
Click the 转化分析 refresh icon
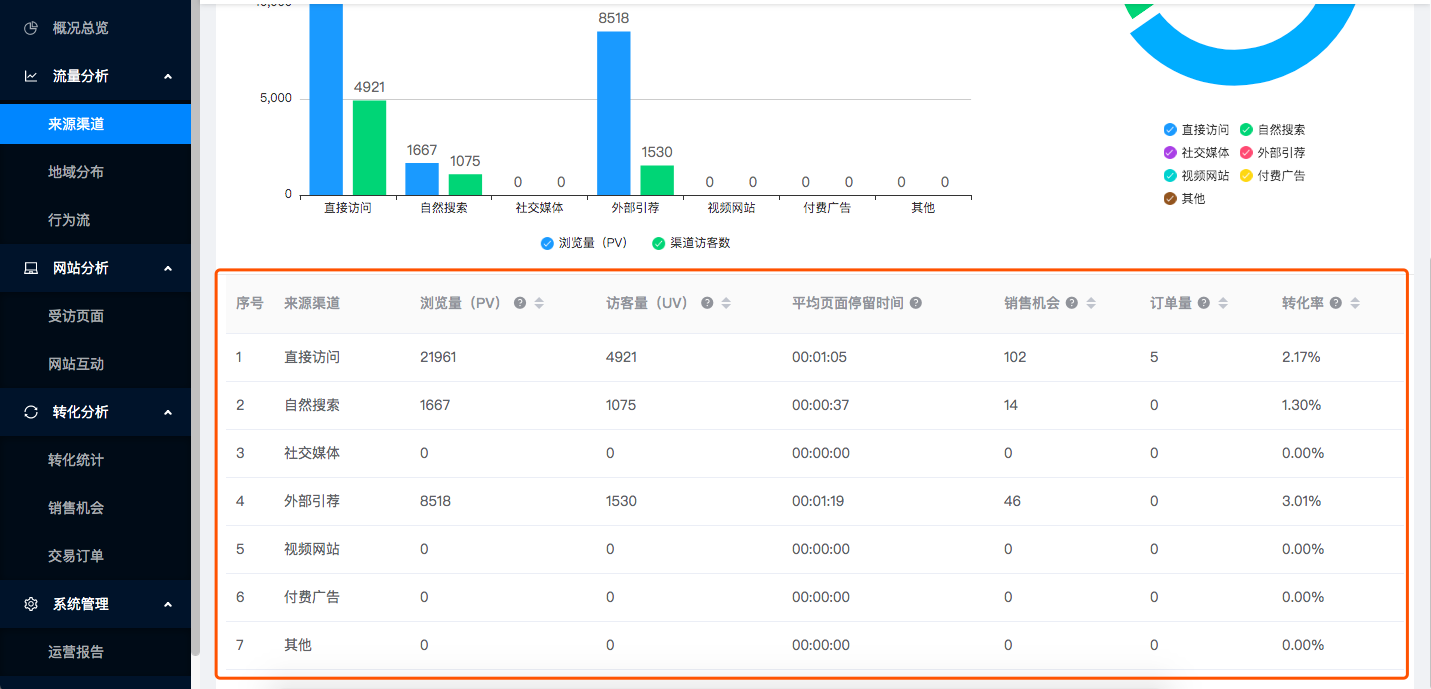pos(31,412)
